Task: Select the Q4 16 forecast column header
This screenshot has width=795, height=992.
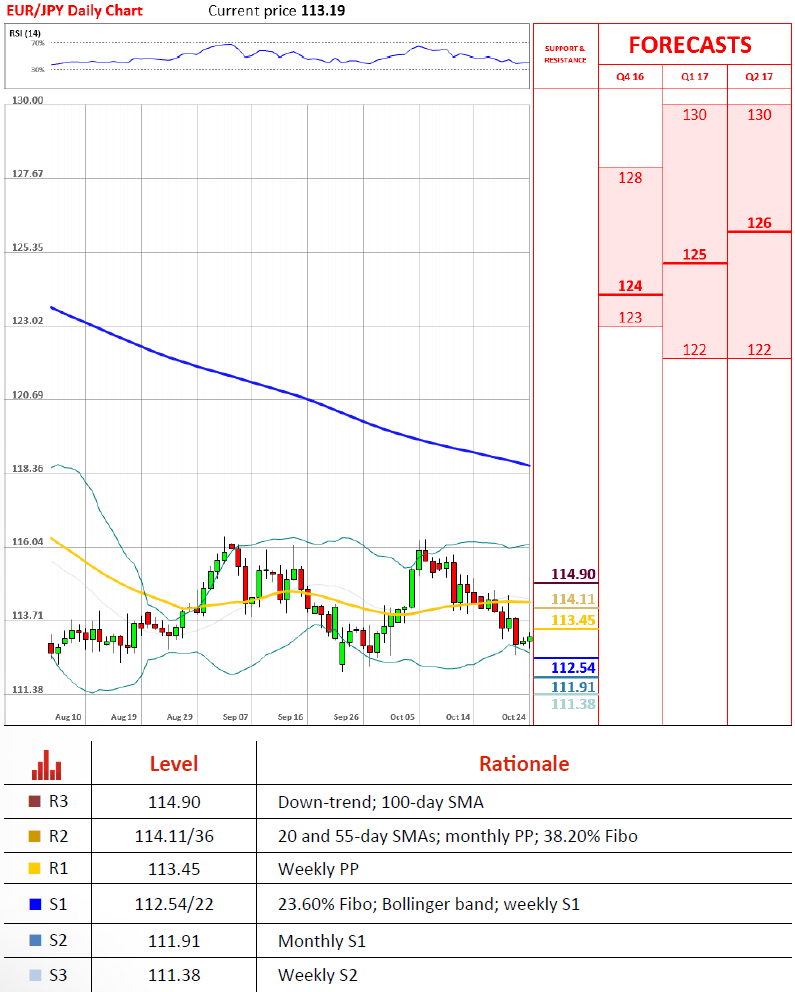Action: [630, 77]
